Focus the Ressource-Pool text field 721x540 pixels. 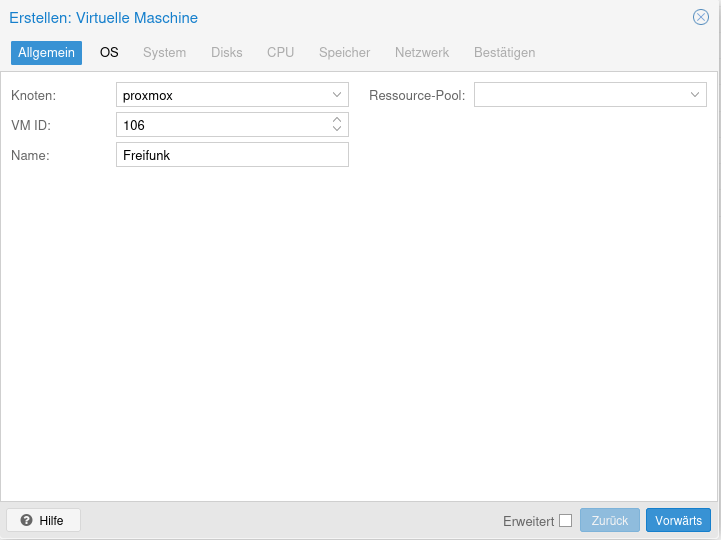578,95
